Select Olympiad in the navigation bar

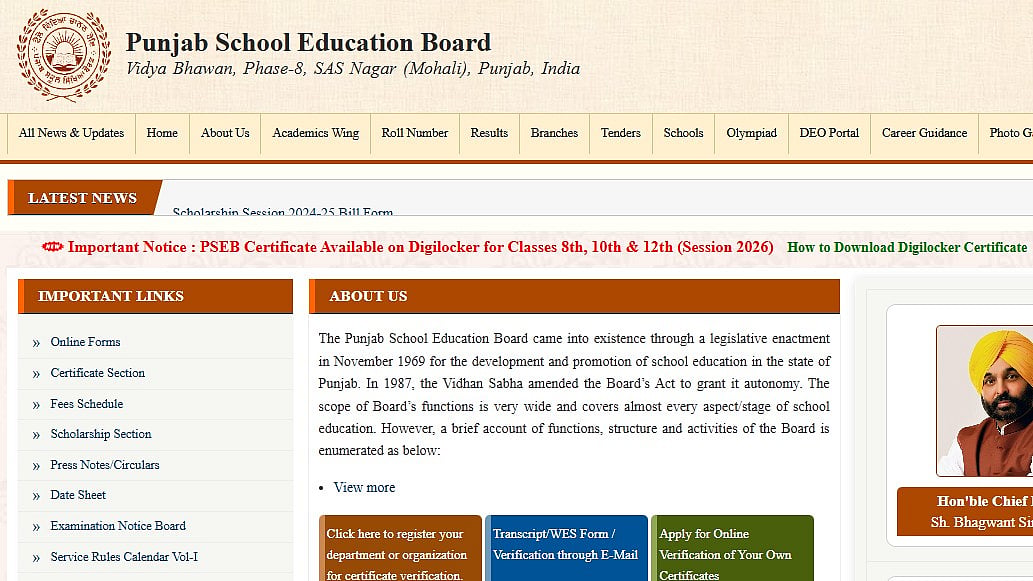point(751,133)
